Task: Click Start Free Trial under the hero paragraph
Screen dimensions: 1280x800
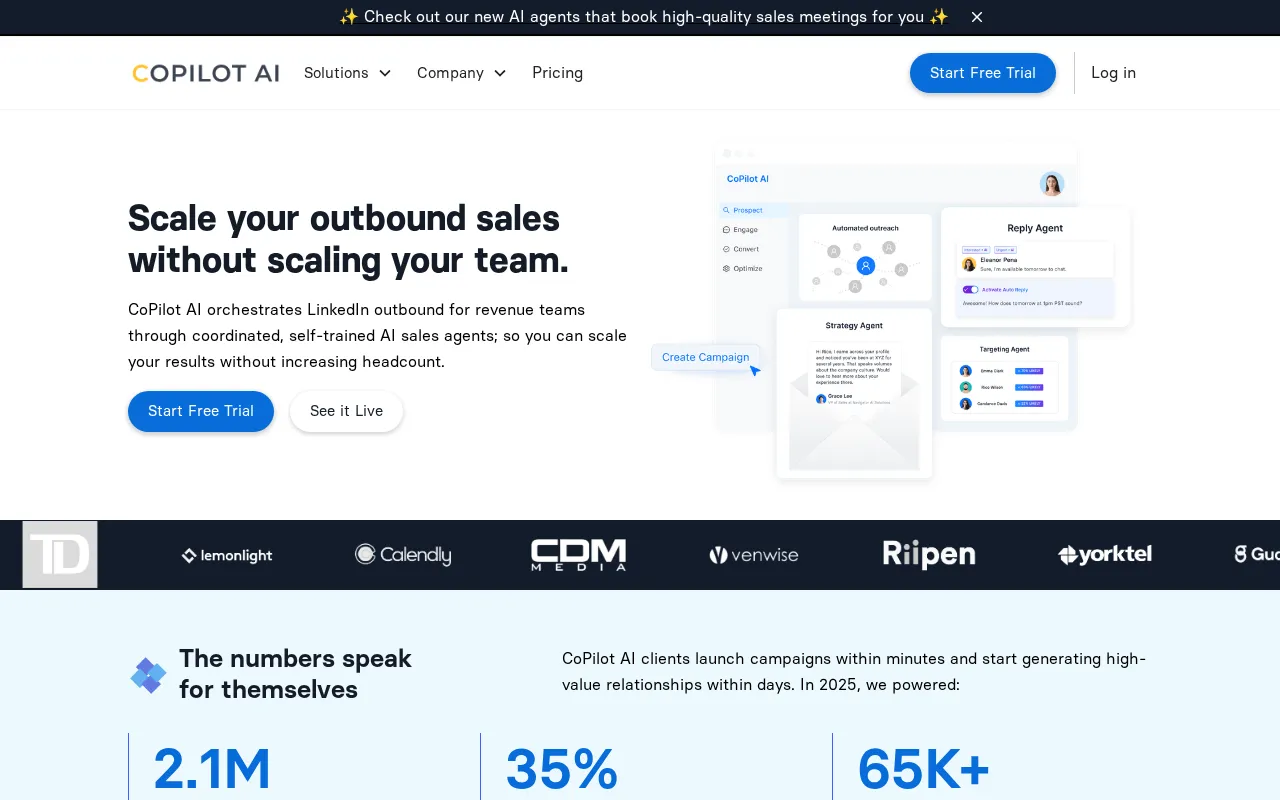Action: point(201,411)
